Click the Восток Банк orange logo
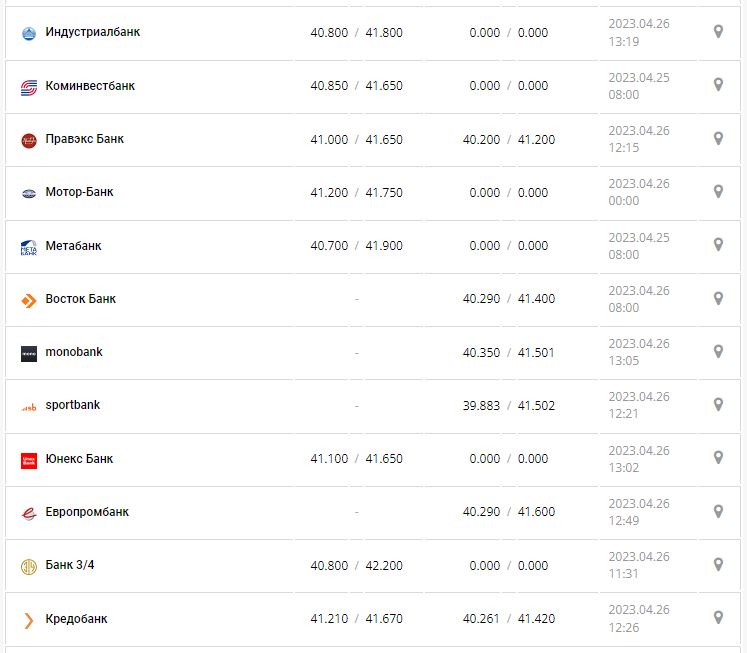The height and width of the screenshot is (653, 747). tap(28, 299)
